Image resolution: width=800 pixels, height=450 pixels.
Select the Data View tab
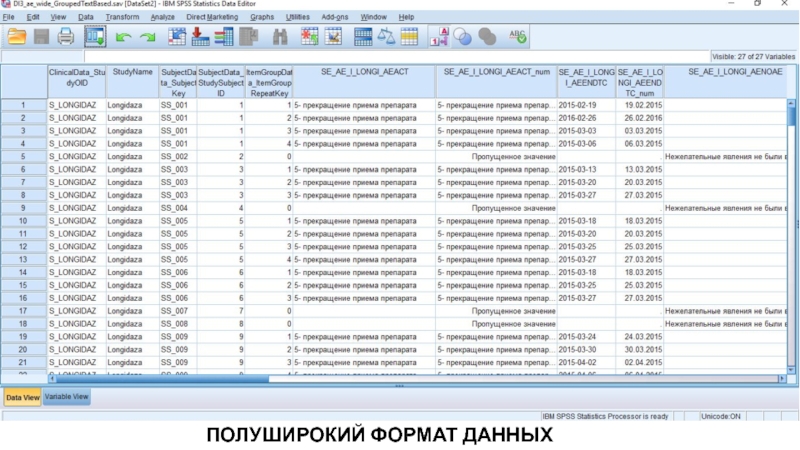(x=22, y=397)
